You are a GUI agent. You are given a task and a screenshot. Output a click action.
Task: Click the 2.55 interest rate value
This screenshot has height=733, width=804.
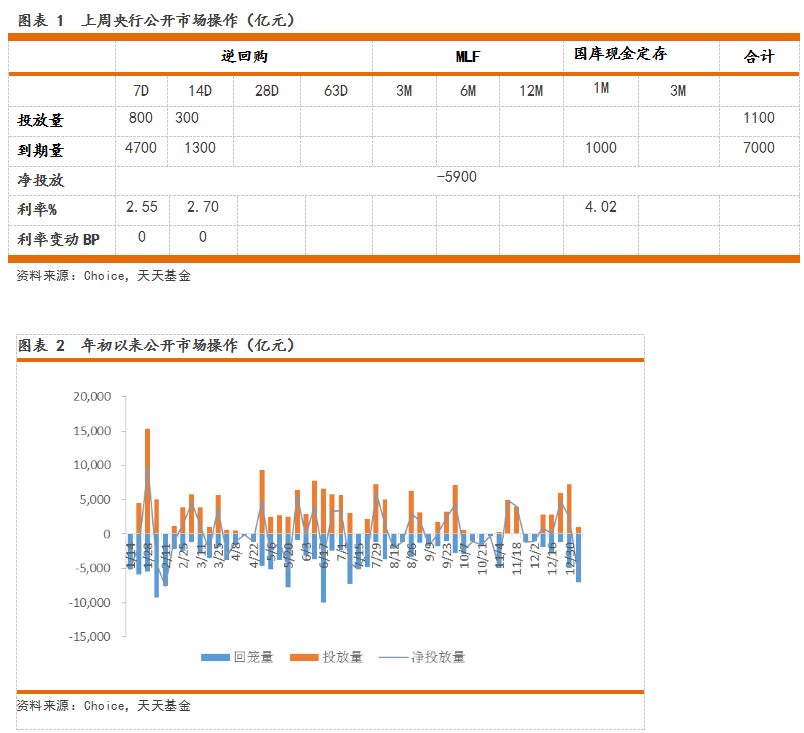click(x=142, y=207)
